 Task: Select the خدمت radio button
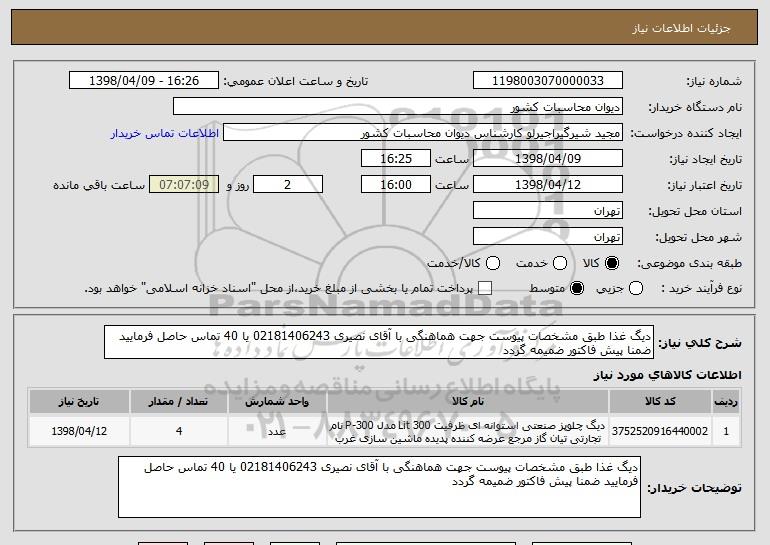pos(560,263)
